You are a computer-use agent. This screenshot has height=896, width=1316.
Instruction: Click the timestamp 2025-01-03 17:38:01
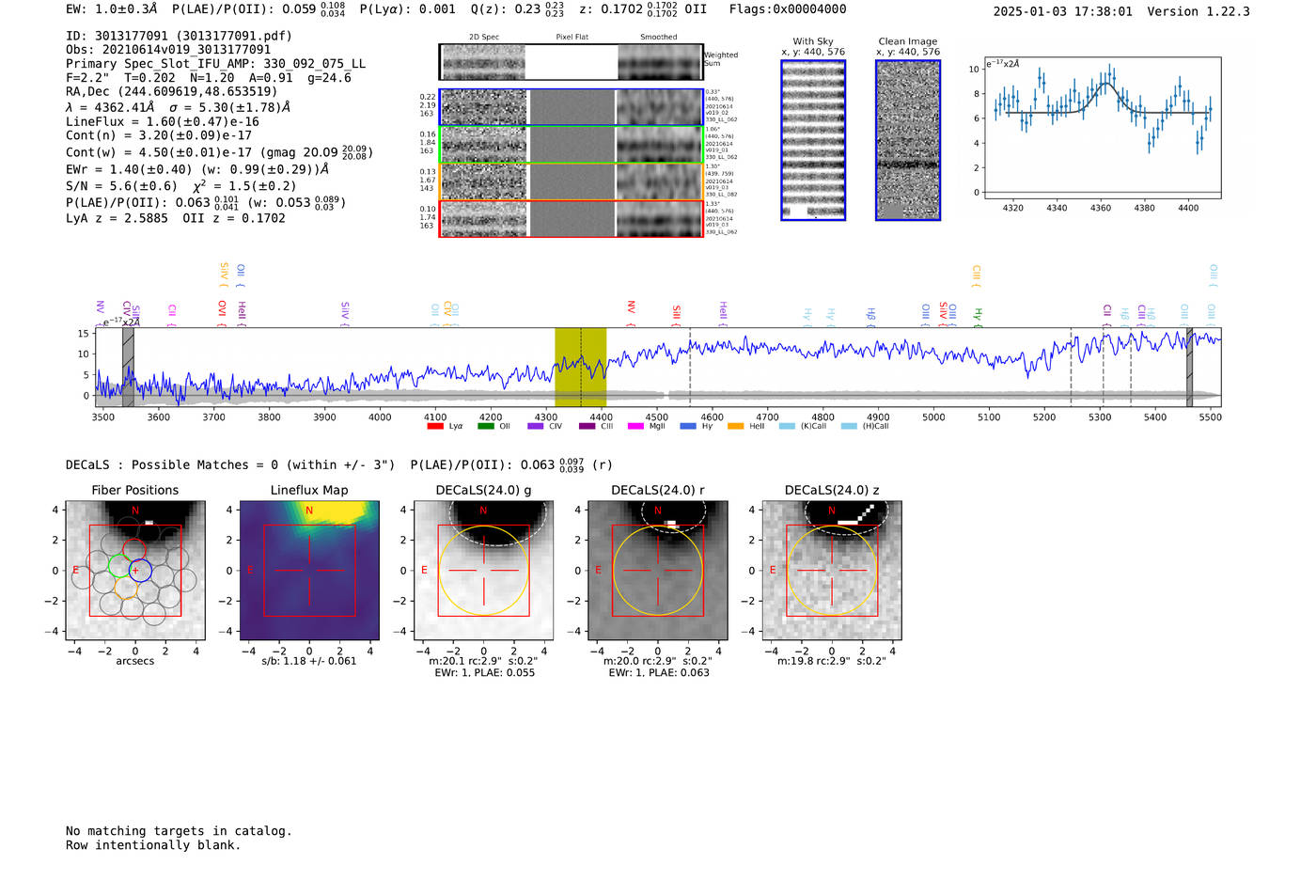[x=1063, y=11]
